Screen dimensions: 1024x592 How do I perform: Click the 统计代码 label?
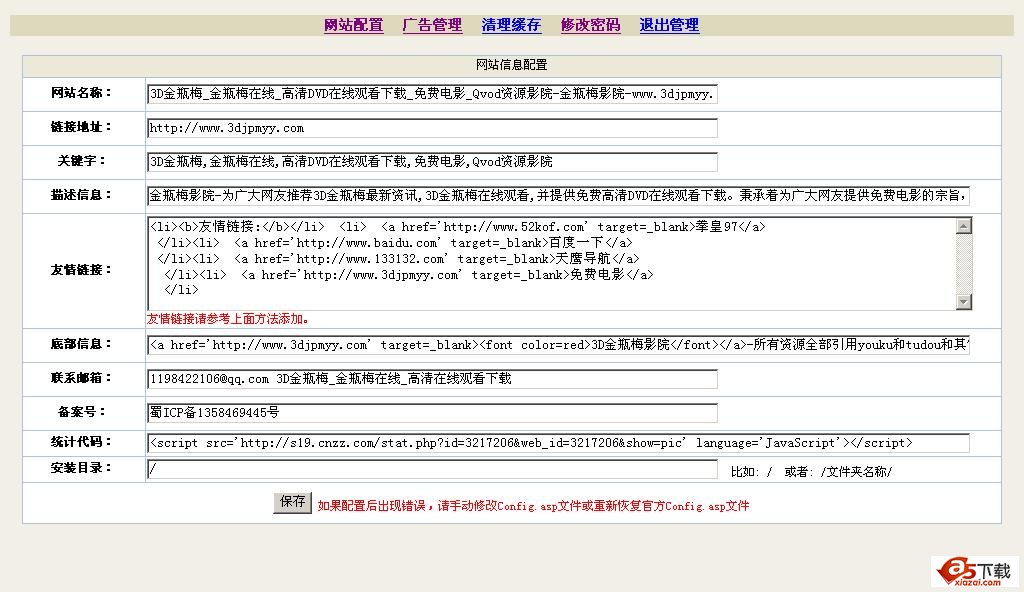tap(81, 442)
